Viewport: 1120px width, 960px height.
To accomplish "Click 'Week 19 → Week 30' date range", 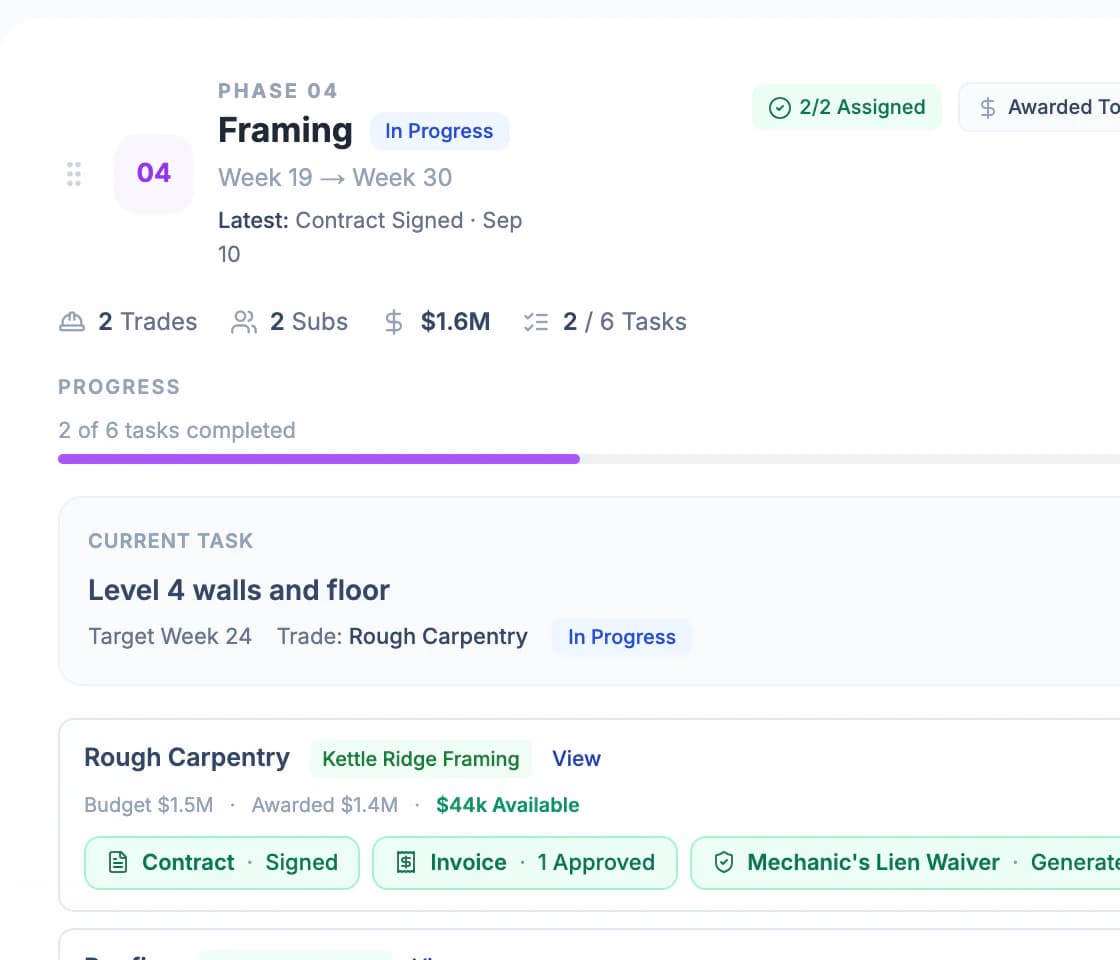I will click(335, 178).
